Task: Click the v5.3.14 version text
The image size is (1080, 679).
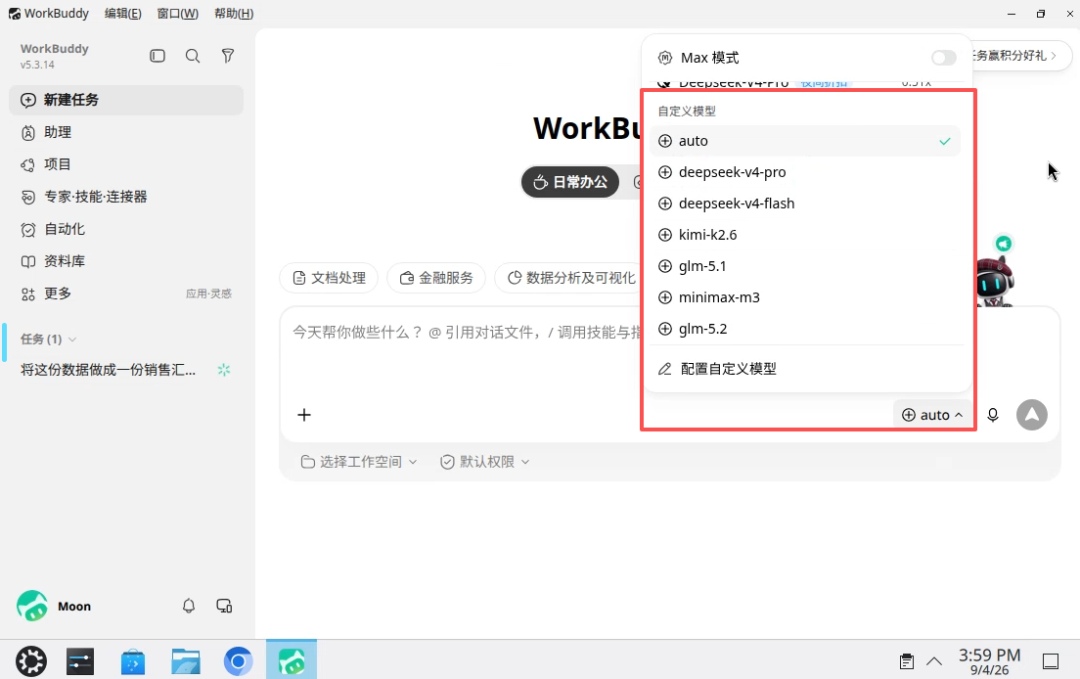Action: (x=37, y=65)
